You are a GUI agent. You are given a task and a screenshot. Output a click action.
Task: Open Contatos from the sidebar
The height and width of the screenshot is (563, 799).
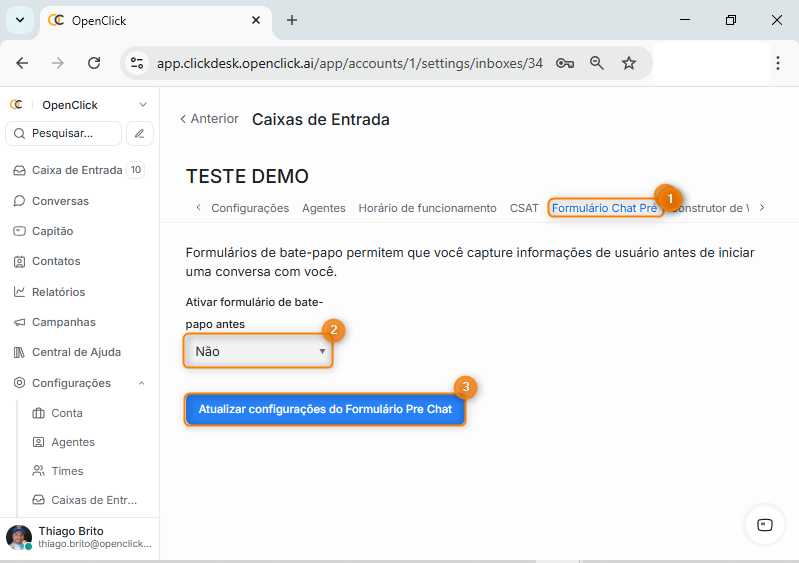(56, 261)
